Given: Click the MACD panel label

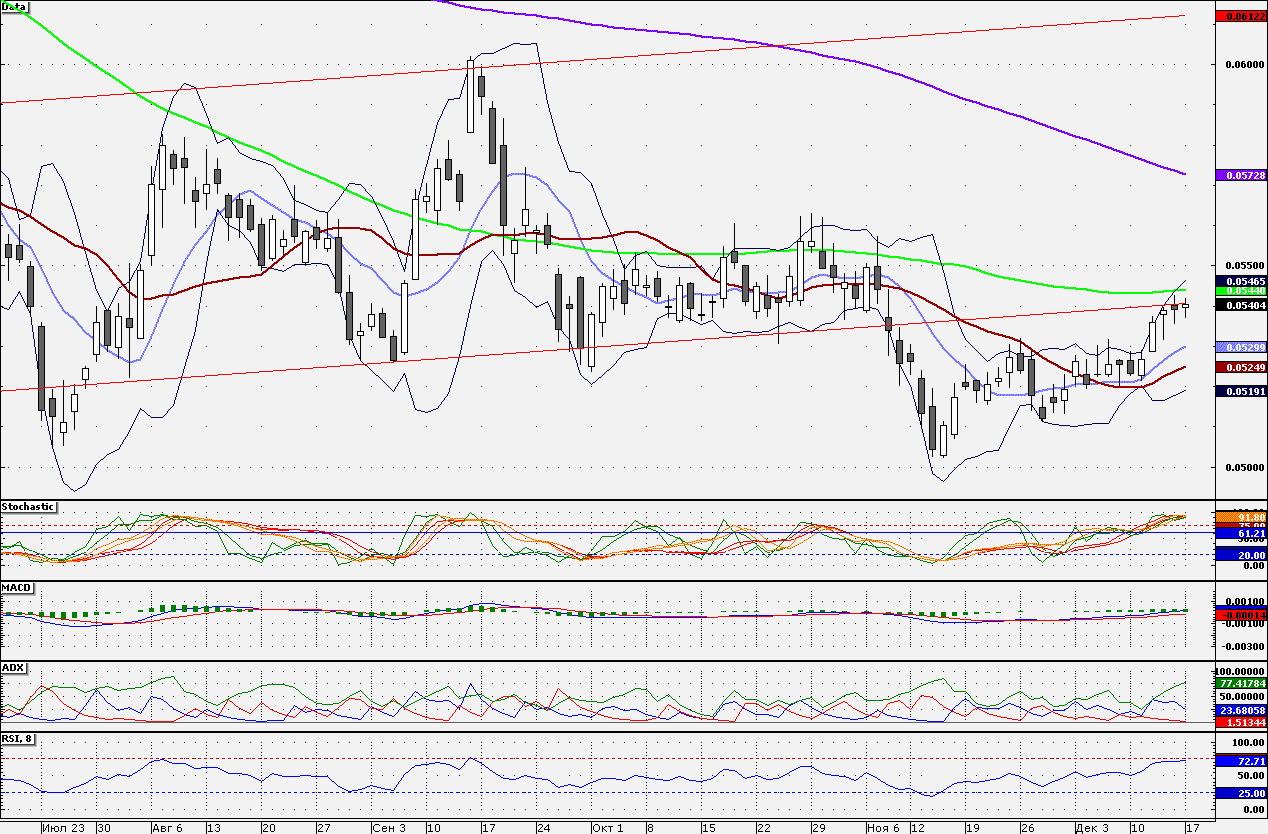Looking at the screenshot, I should click(x=17, y=588).
